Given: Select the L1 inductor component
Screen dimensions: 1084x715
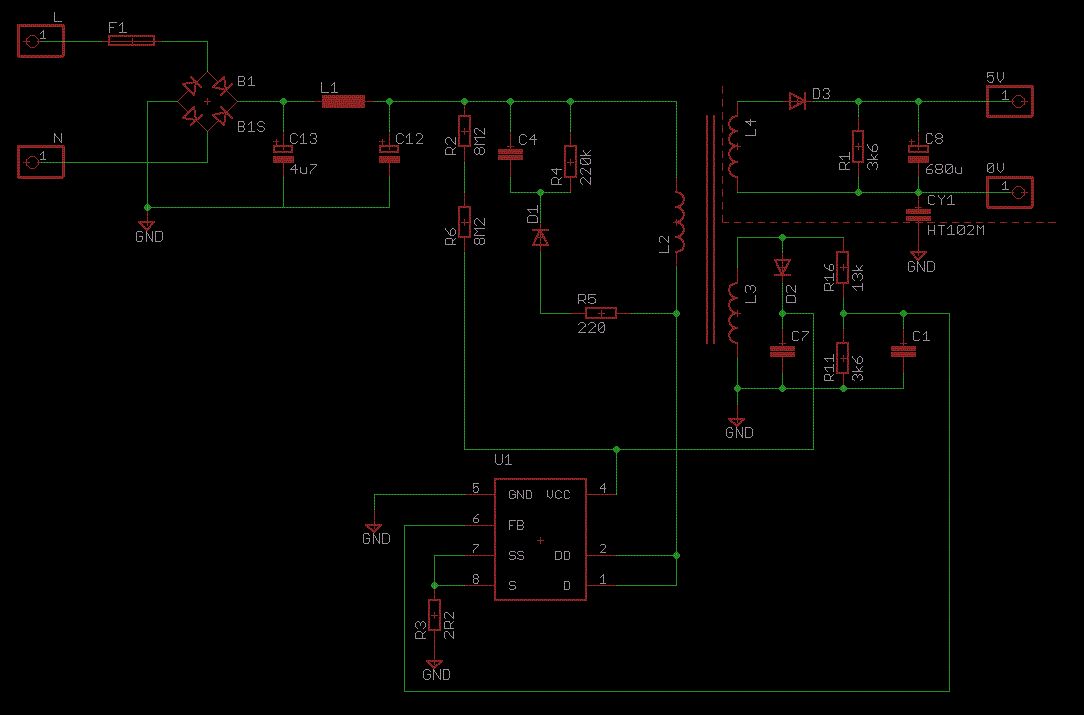Looking at the screenshot, I should click(x=344, y=102).
